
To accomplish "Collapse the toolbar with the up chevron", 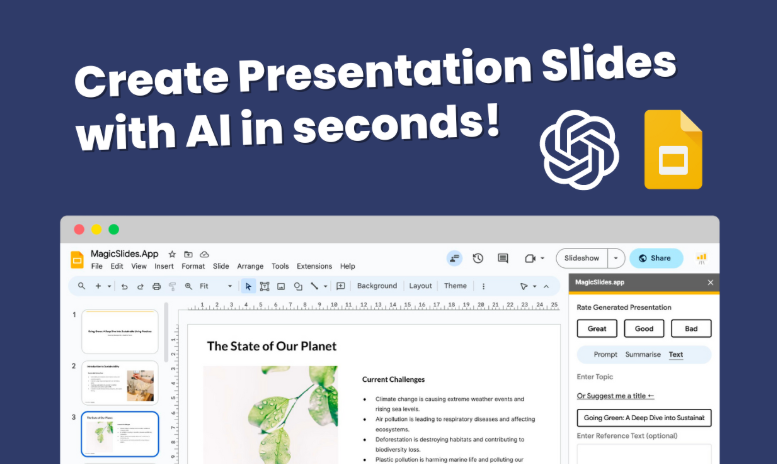I will coord(546,286).
